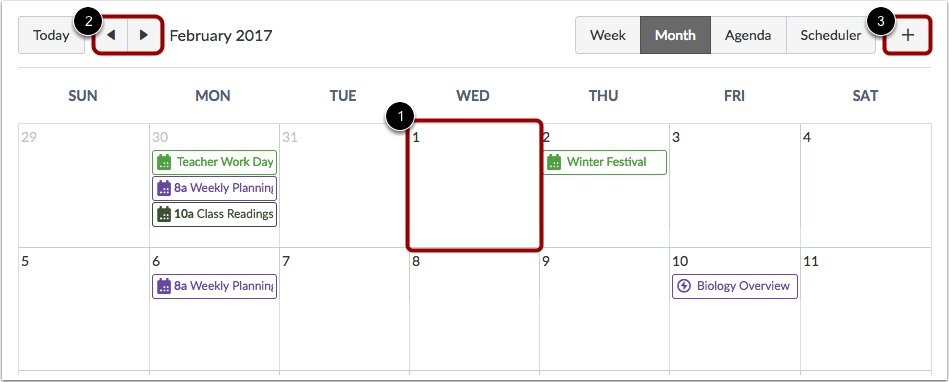This screenshot has height=382, width=949.
Task: Select the Month view tab
Action: [x=675, y=35]
